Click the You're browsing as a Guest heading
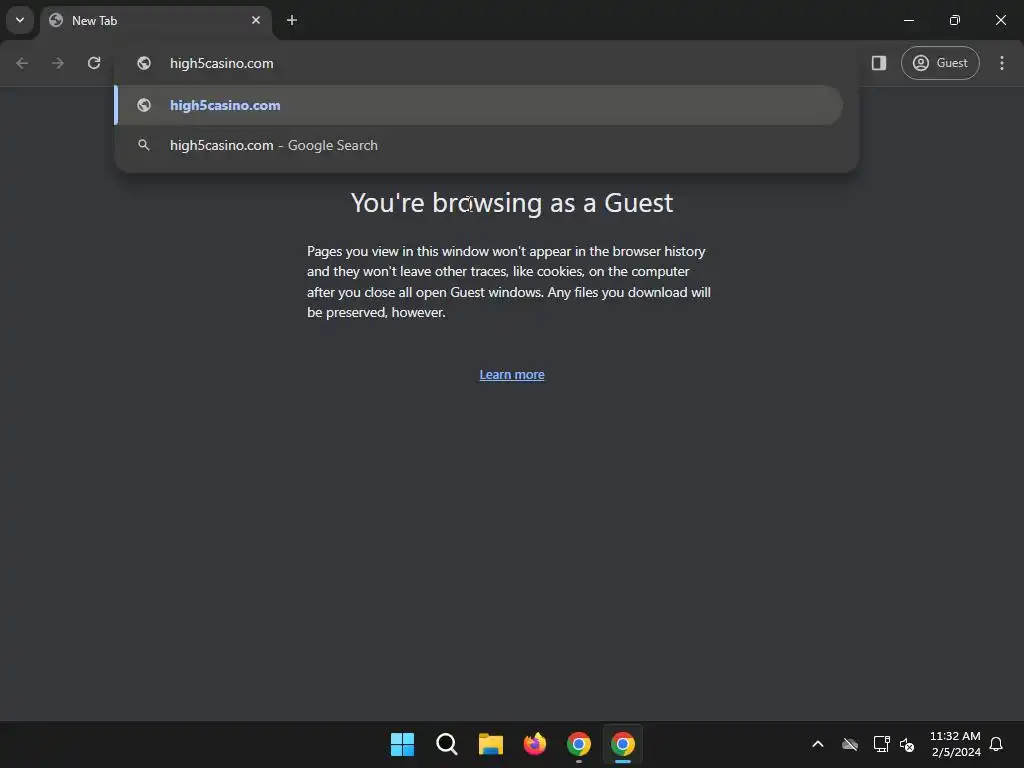 pos(512,202)
